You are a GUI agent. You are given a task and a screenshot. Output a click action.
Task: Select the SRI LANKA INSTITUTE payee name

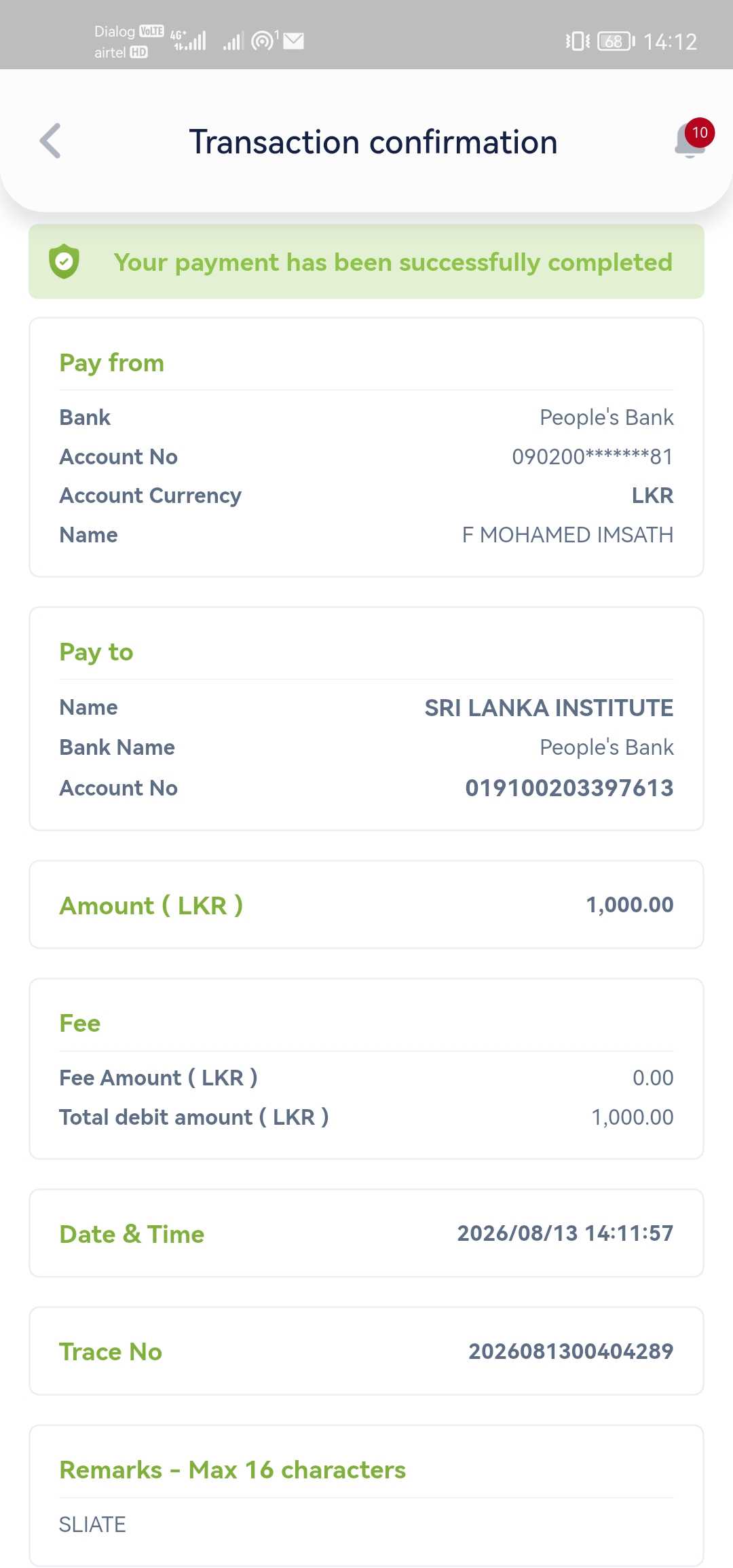click(x=549, y=708)
